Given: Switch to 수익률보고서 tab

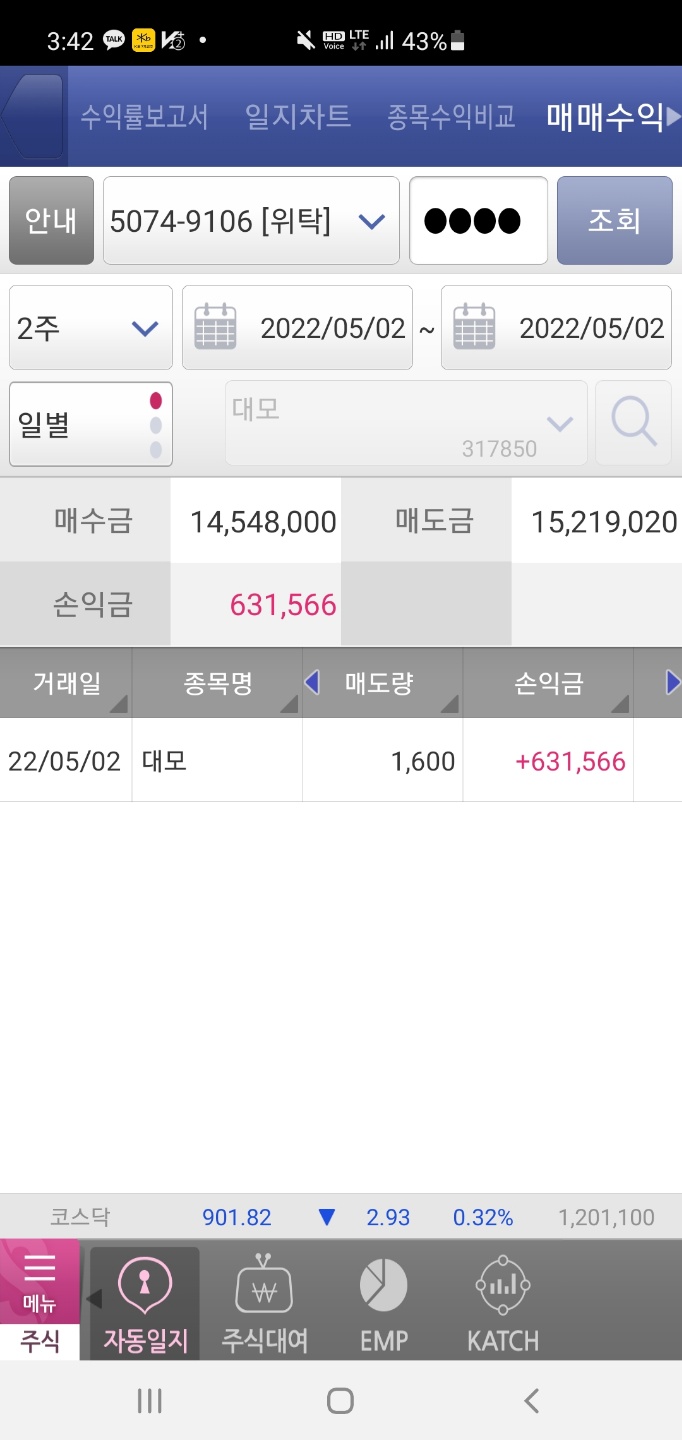Looking at the screenshot, I should 144,116.
